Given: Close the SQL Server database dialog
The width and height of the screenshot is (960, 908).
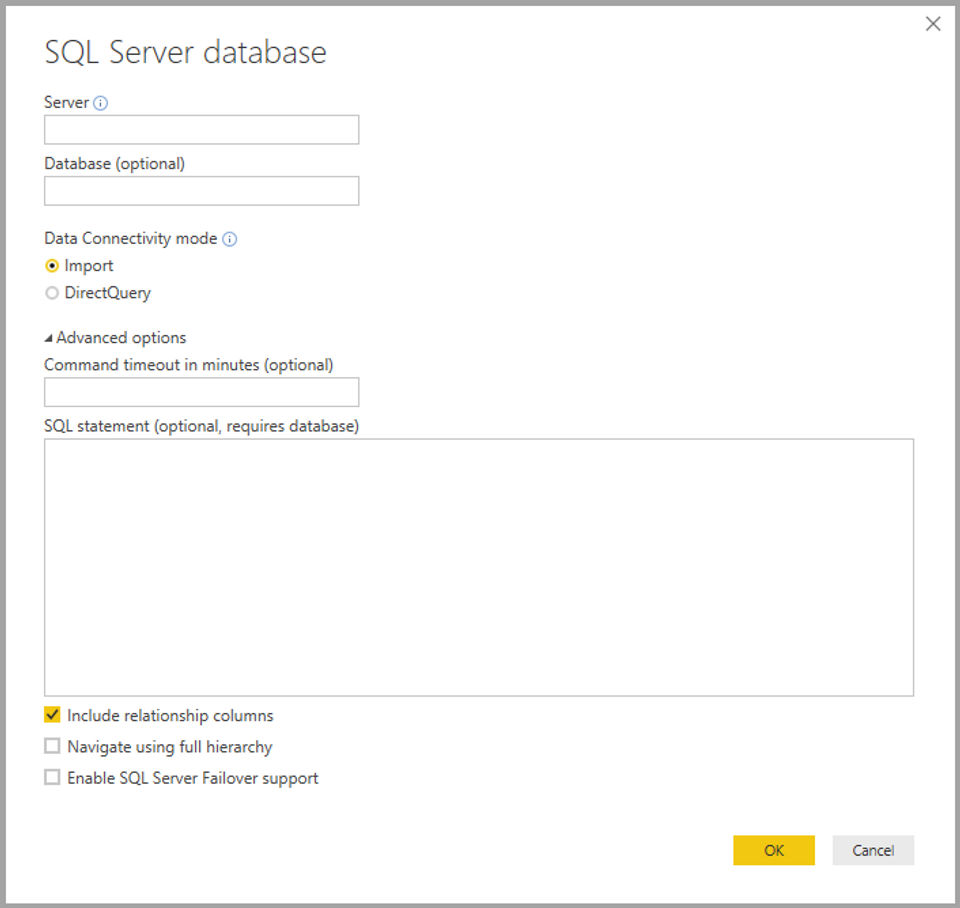Looking at the screenshot, I should (933, 24).
